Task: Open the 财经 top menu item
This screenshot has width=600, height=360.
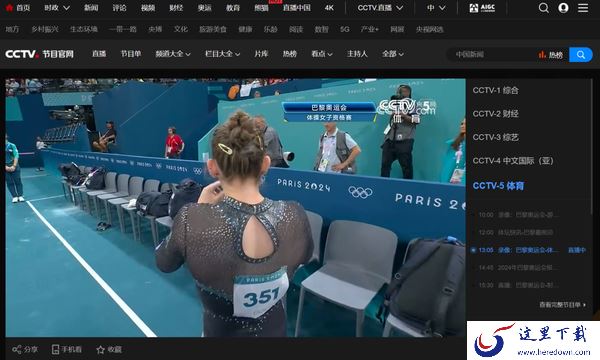Action: [176, 8]
